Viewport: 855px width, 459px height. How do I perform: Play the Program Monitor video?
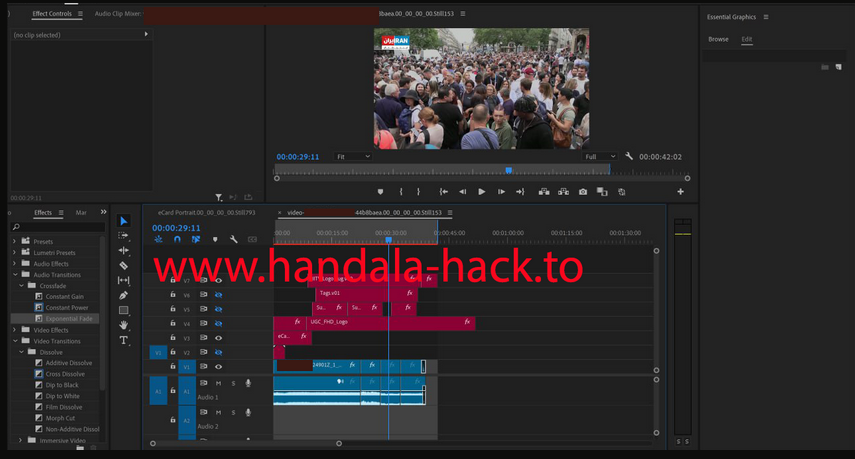pos(481,192)
